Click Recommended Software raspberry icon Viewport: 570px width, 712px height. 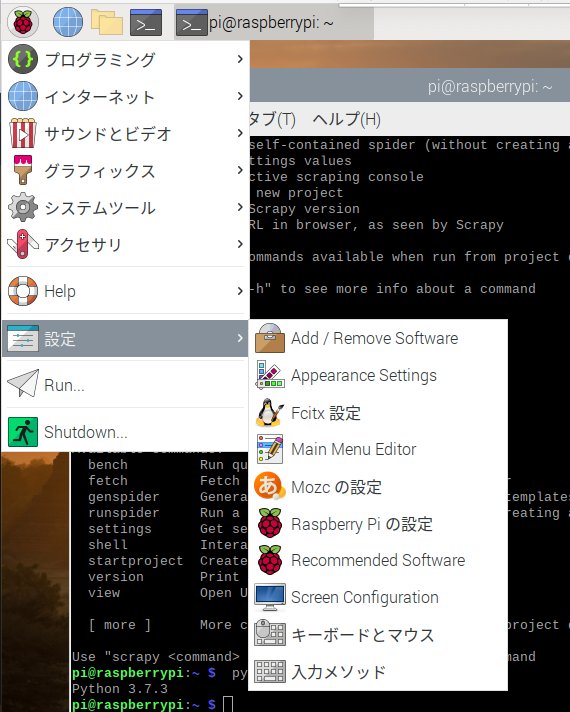click(270, 560)
